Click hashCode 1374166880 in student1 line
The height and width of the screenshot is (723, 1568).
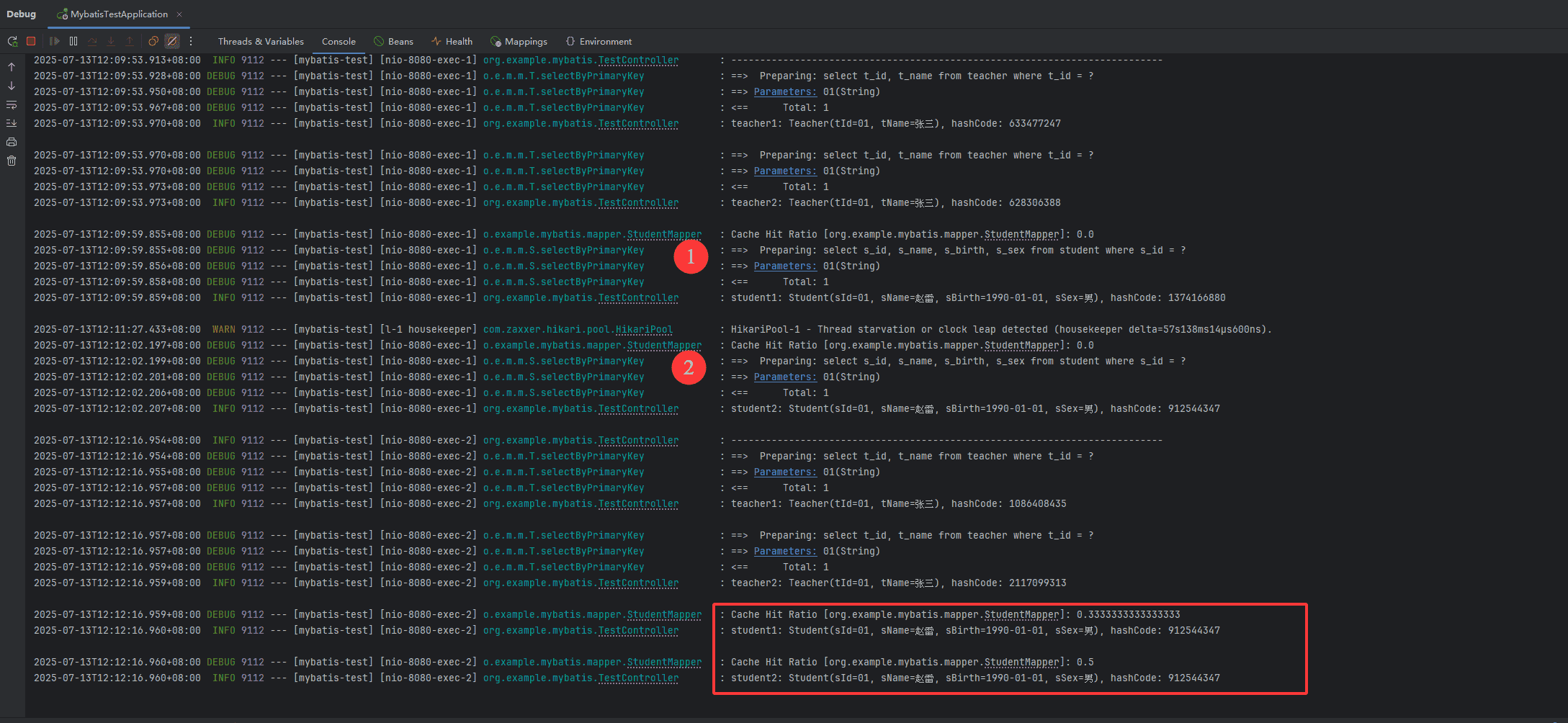coord(1196,297)
